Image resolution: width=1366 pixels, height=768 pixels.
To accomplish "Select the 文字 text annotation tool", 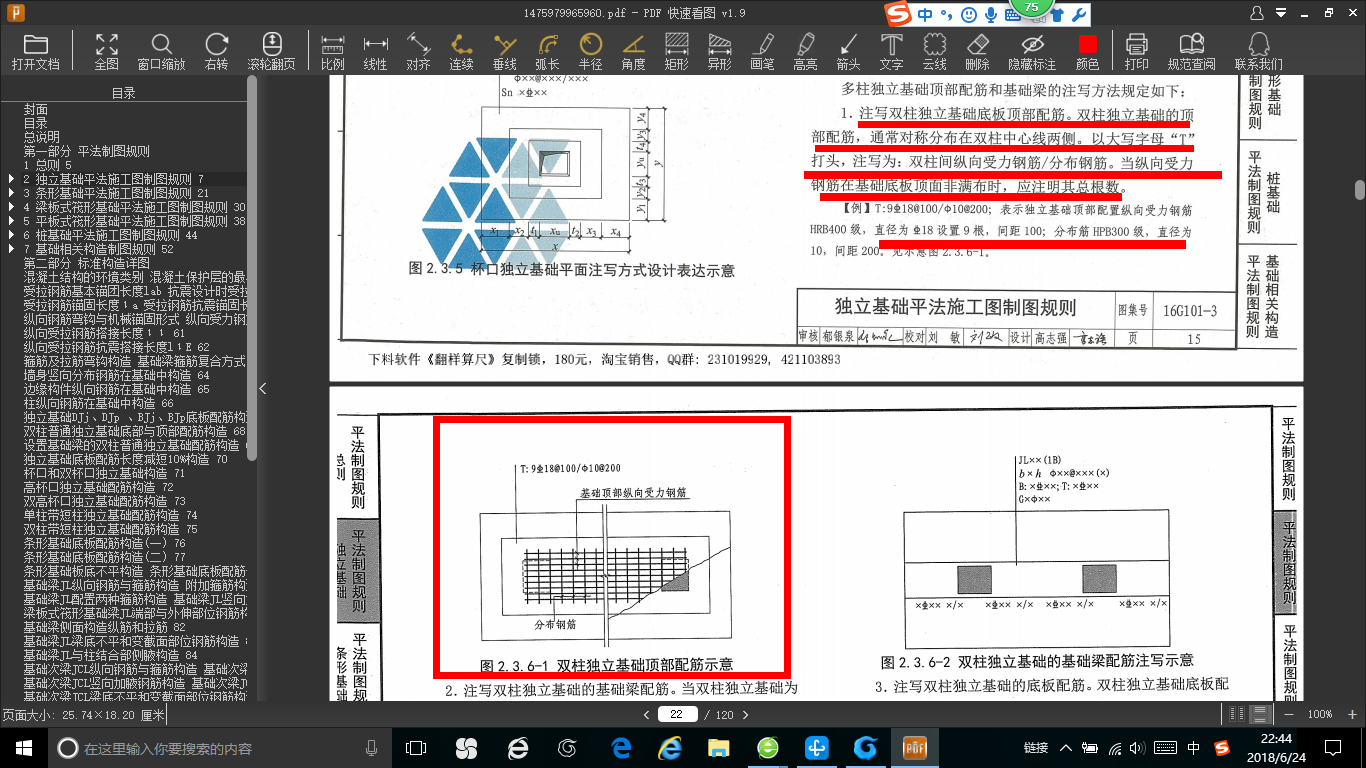I will (891, 51).
